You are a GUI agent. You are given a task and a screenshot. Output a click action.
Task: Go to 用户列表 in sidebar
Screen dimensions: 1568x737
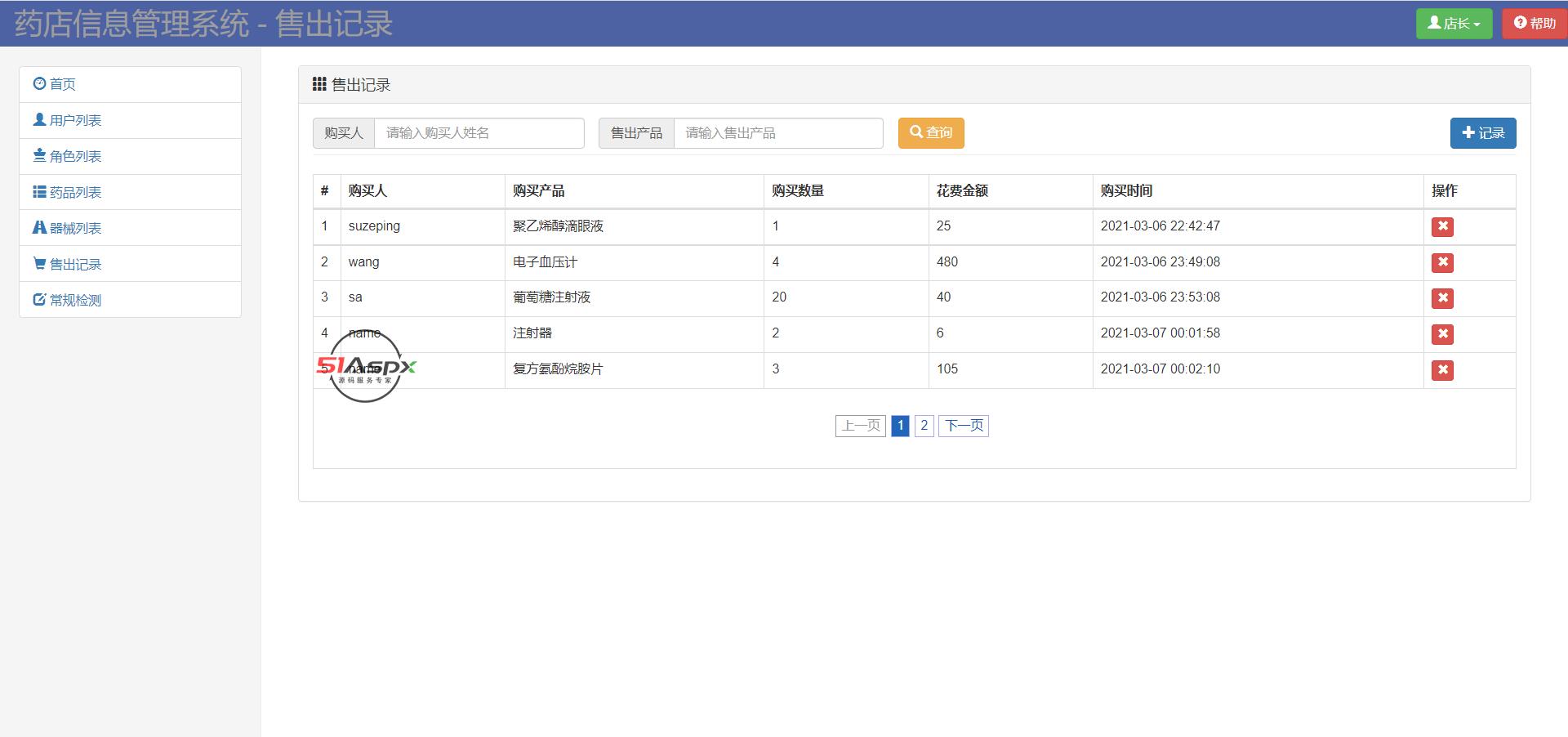click(x=75, y=120)
